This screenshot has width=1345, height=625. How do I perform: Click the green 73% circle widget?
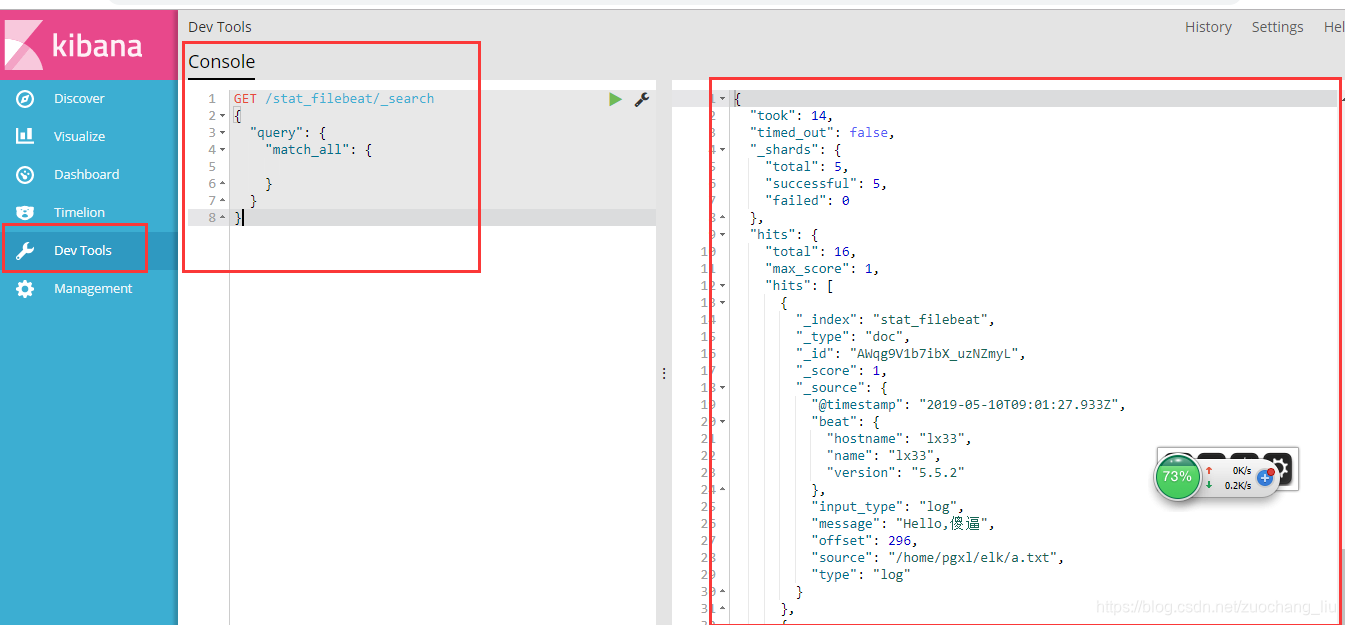1177,477
